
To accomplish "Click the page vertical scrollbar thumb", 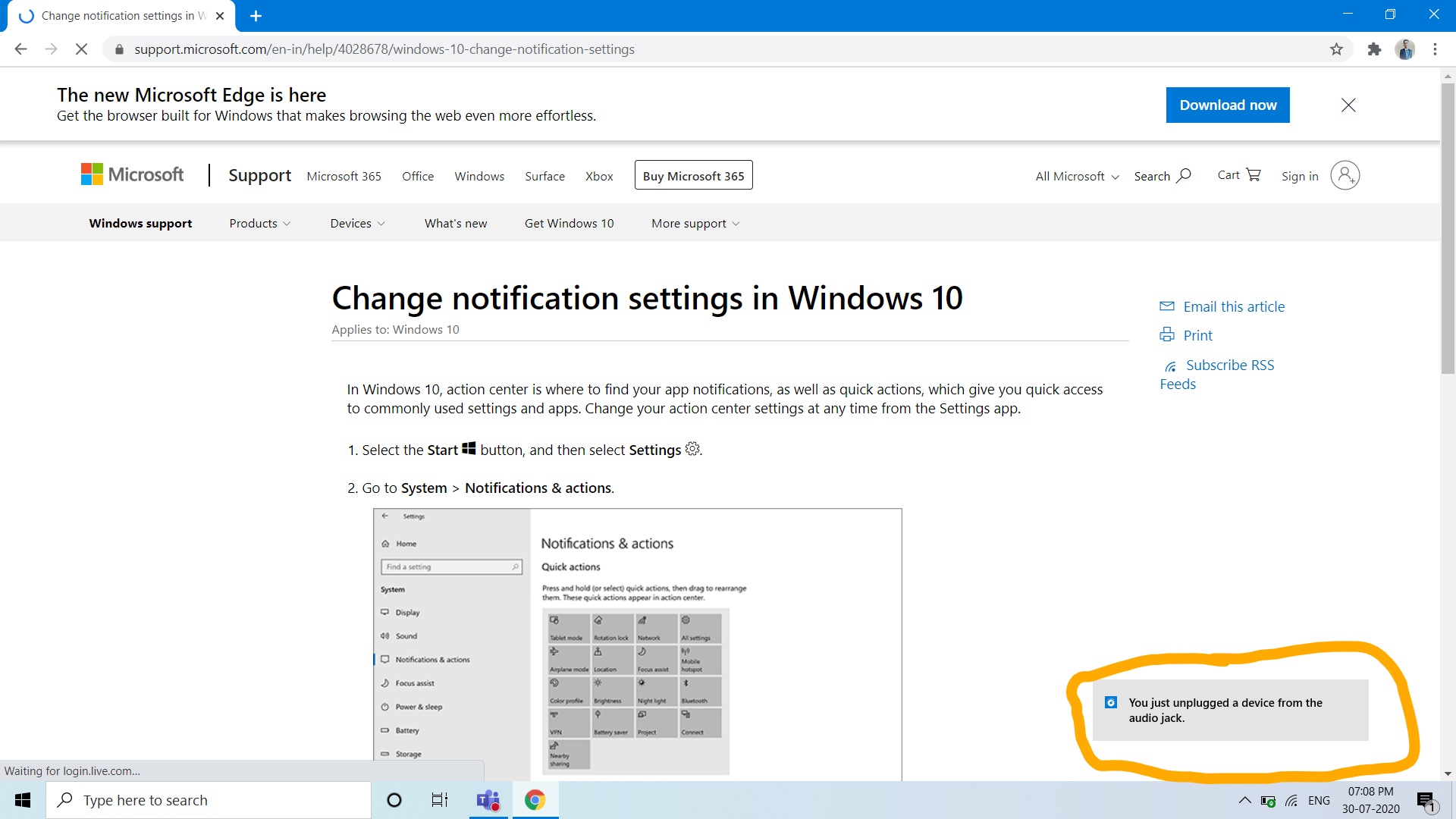I will tap(1448, 227).
